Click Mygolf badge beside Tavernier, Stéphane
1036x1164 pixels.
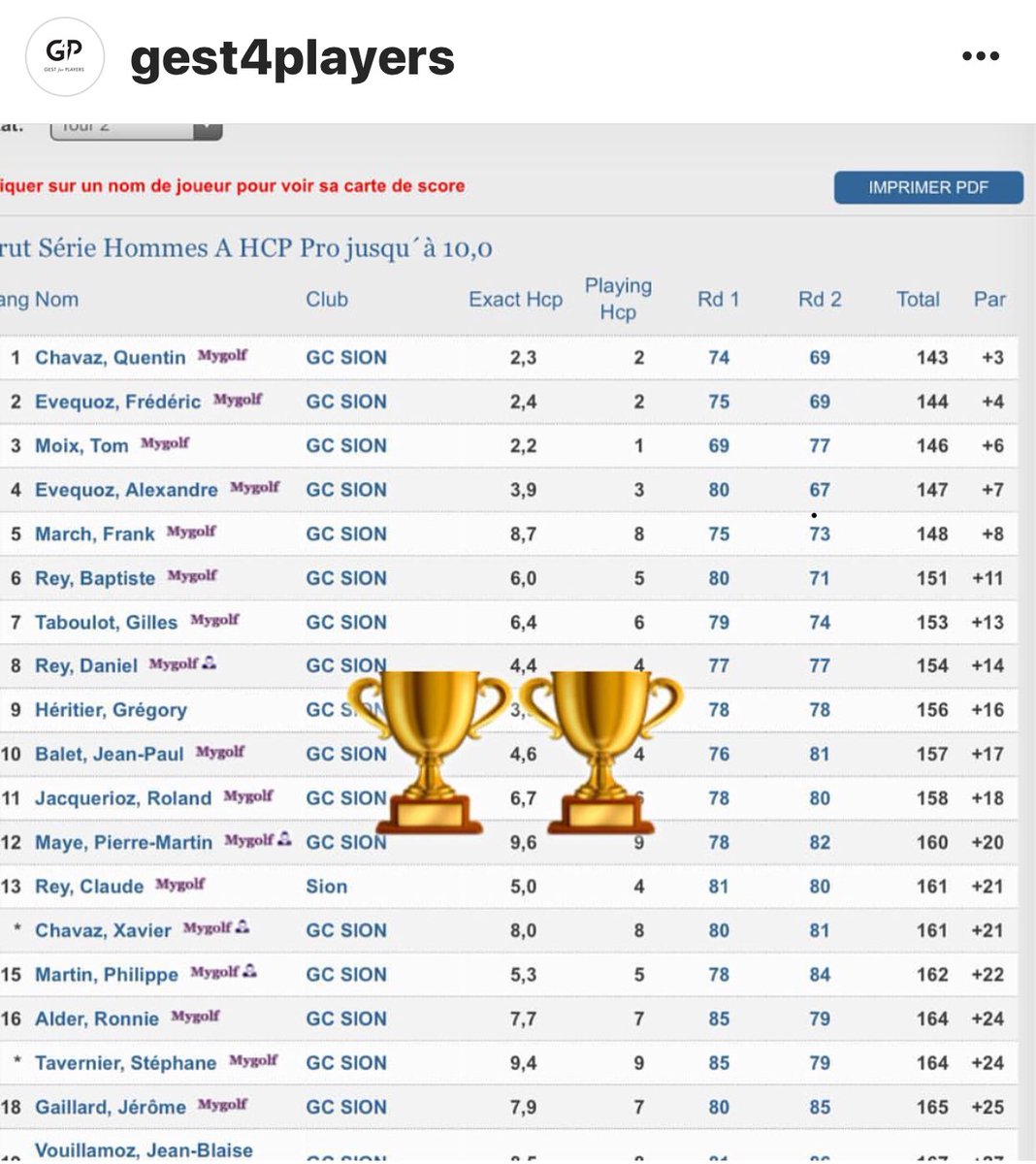253,1060
